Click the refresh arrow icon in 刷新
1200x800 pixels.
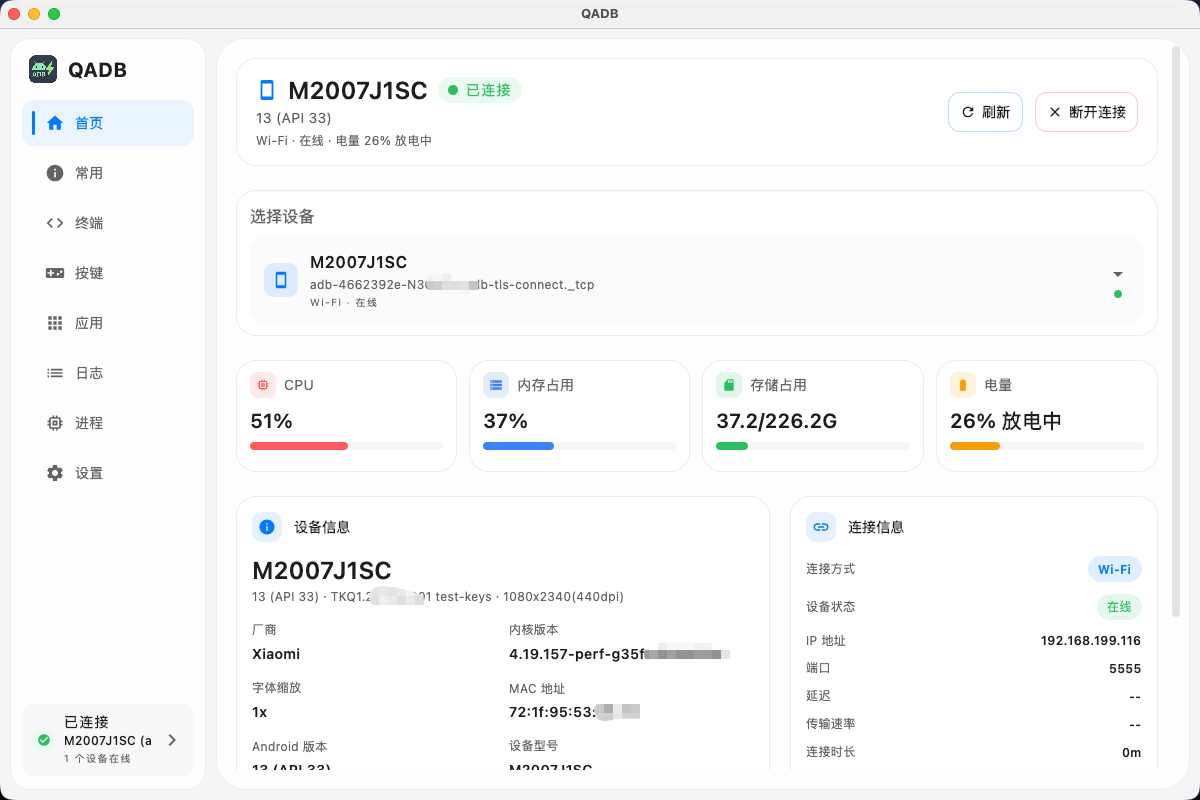[x=967, y=112]
